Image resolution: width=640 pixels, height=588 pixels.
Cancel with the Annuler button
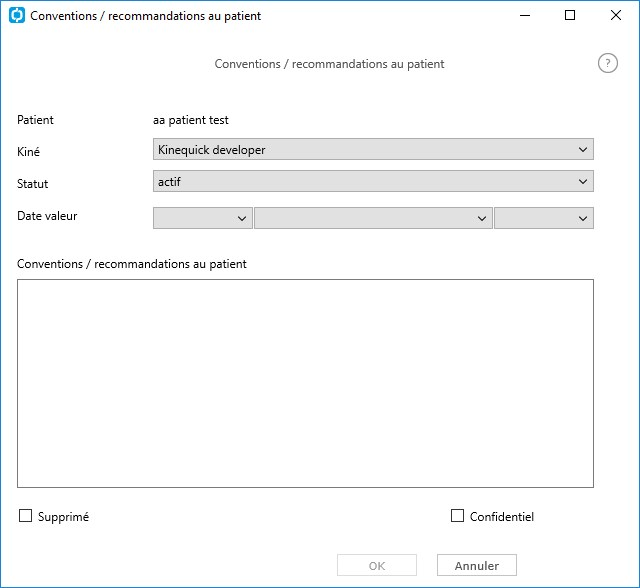[x=477, y=566]
